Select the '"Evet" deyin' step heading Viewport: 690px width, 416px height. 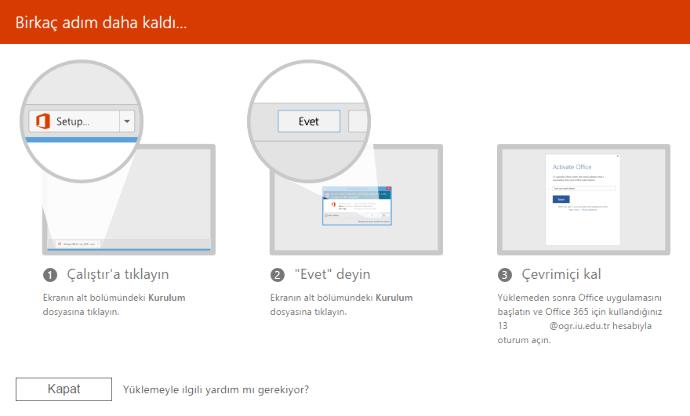click(332, 274)
